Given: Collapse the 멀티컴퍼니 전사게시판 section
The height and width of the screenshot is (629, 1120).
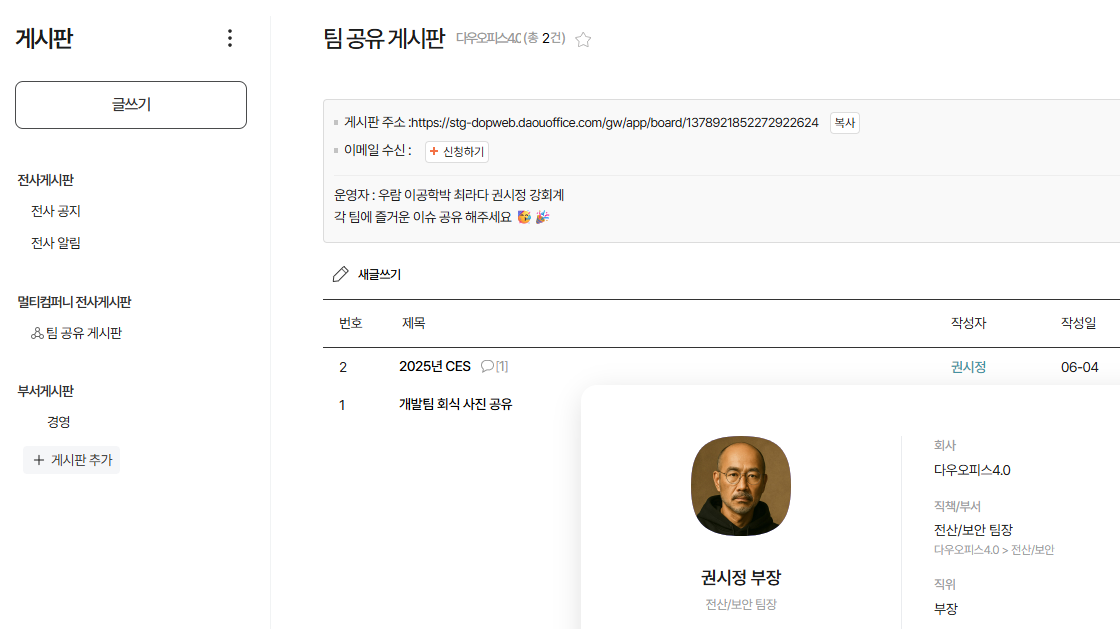Looking at the screenshot, I should click(75, 302).
